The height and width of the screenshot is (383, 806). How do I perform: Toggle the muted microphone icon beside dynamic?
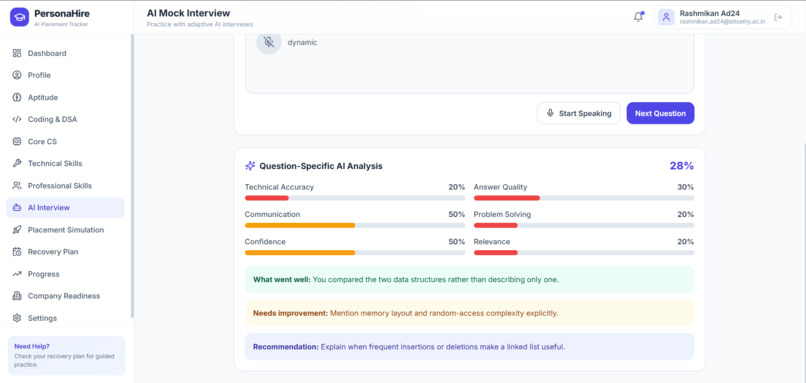269,42
